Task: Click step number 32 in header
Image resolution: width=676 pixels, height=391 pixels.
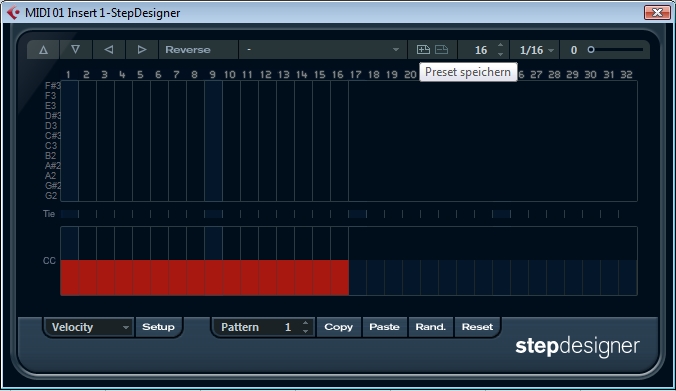Action: [626, 75]
